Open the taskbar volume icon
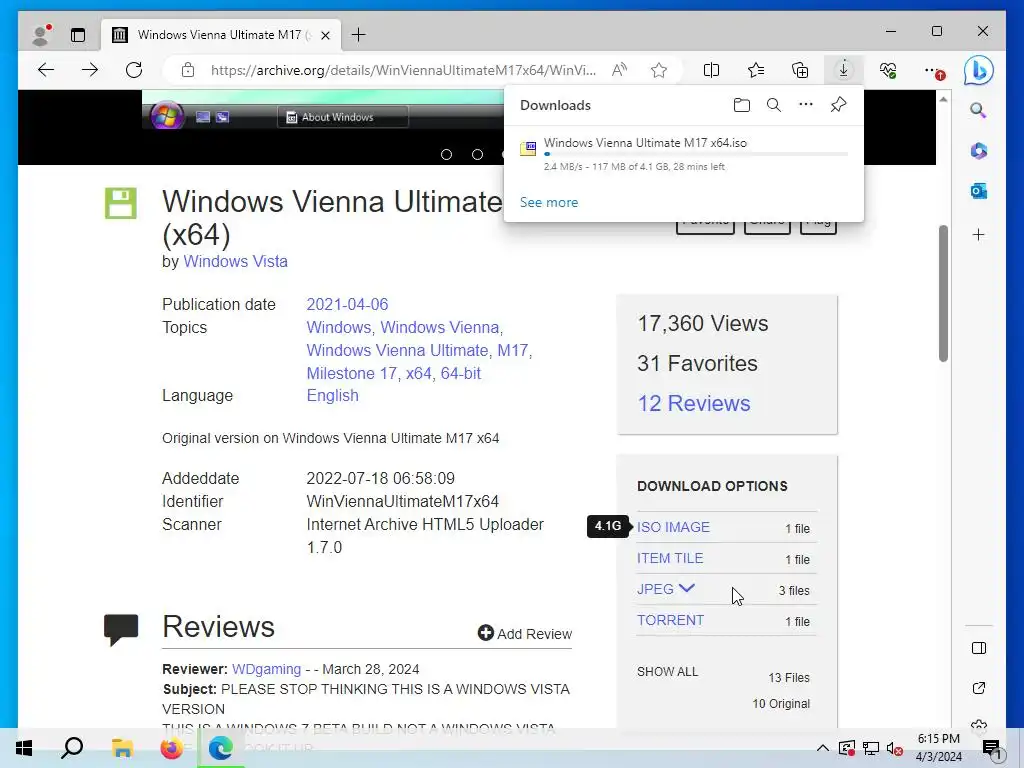The height and width of the screenshot is (768, 1024). (x=895, y=749)
